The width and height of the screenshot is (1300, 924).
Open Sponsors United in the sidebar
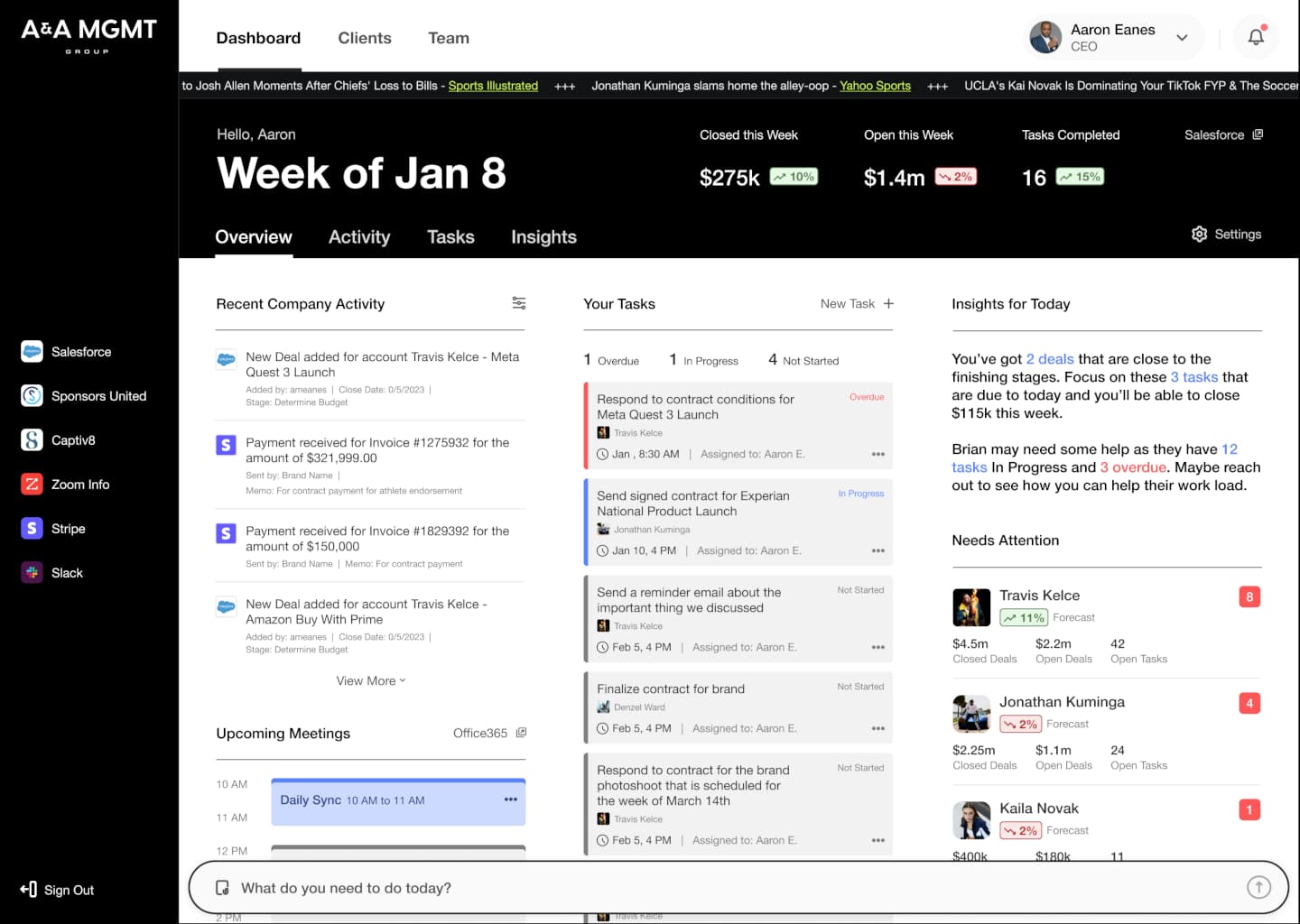[83, 396]
